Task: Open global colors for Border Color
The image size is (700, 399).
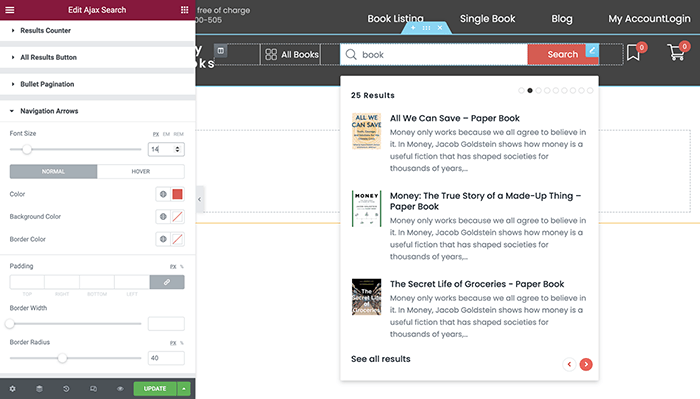Action: pos(163,239)
